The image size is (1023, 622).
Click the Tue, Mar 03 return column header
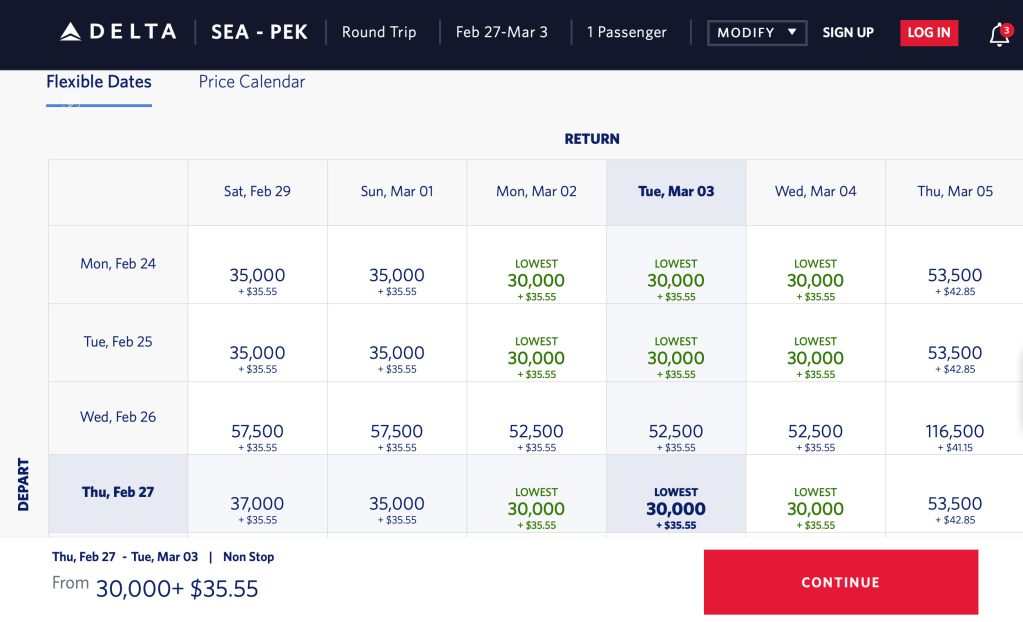(676, 191)
